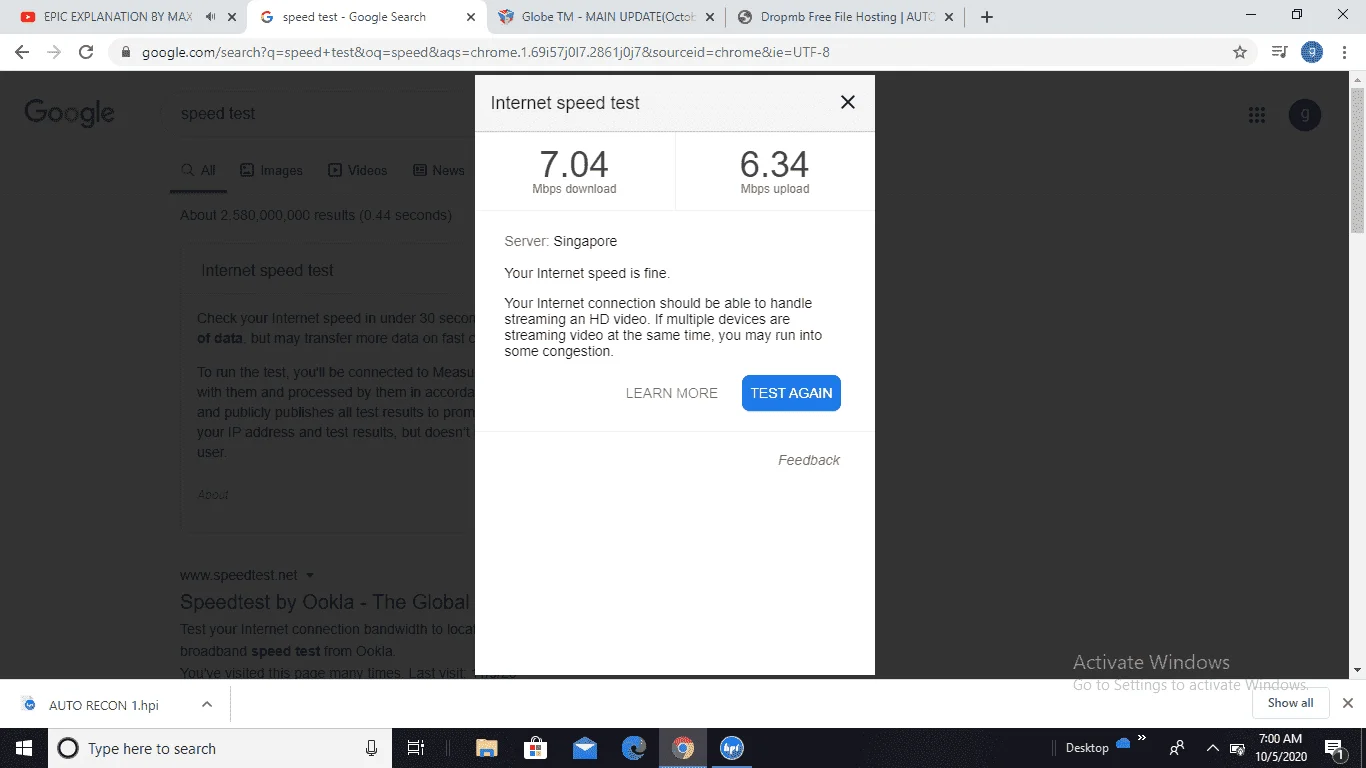Close the Globe TM tab
The image size is (1366, 768).
tap(710, 17)
